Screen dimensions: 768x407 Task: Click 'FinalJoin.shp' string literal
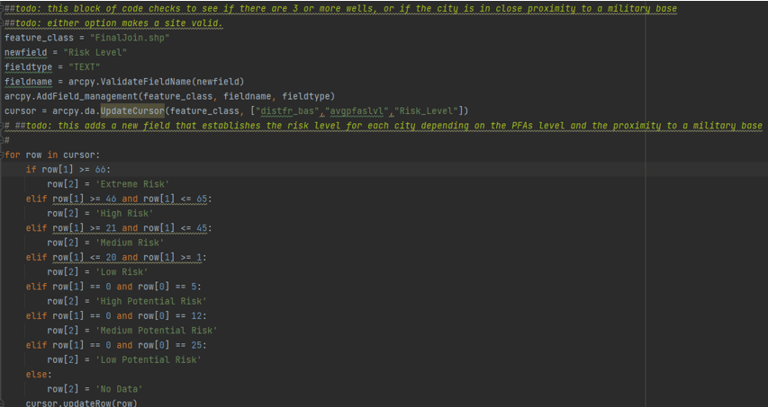click(x=129, y=38)
